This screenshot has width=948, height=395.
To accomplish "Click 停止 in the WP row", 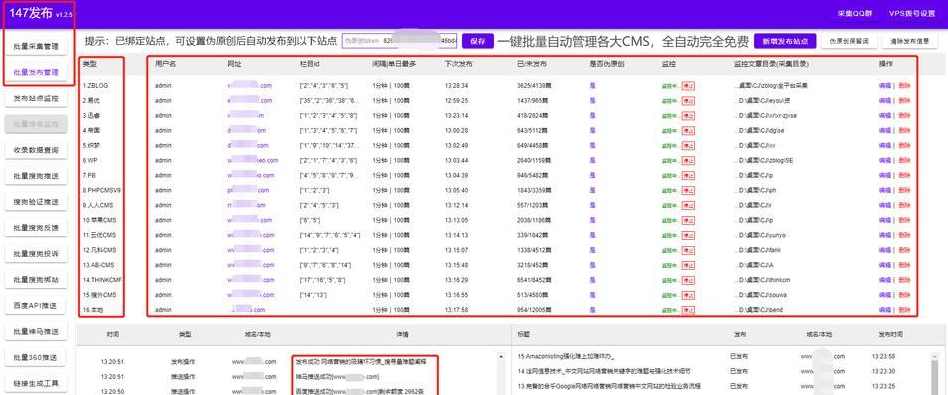I will pyautogui.click(x=687, y=160).
